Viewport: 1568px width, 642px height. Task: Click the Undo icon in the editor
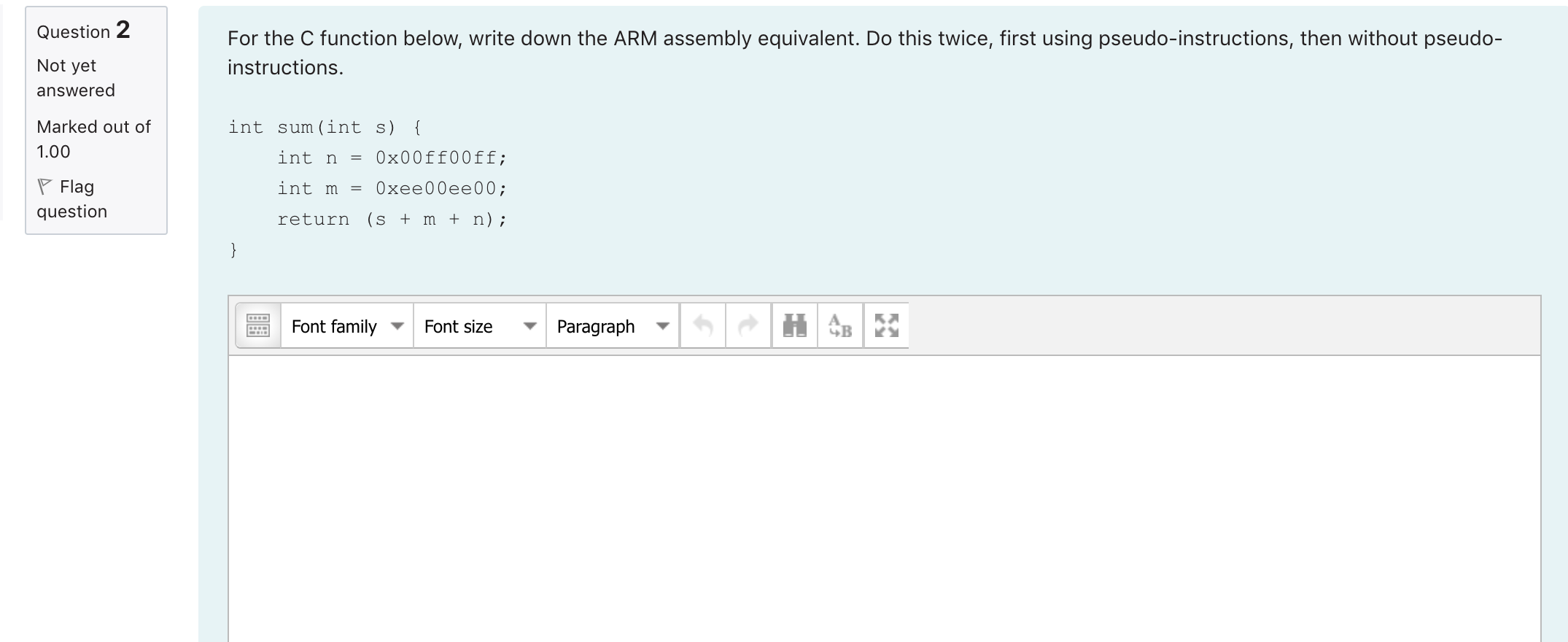tap(702, 325)
